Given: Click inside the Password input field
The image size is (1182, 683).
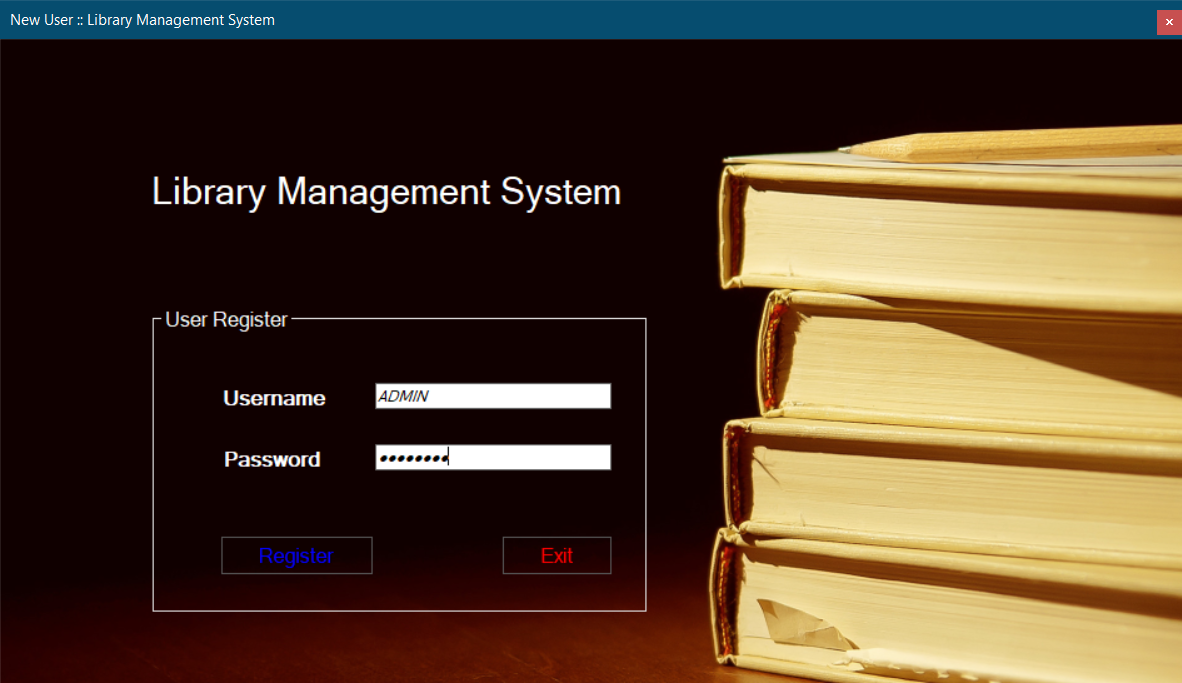Looking at the screenshot, I should (492, 457).
